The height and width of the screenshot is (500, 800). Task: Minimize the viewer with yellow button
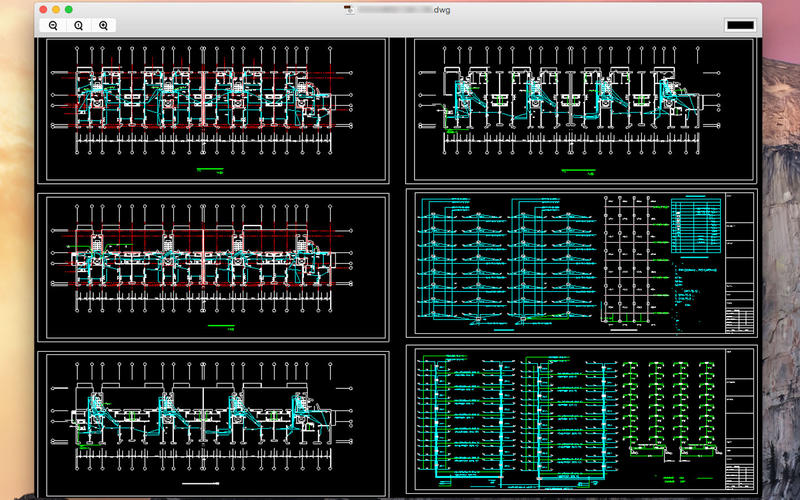[56, 9]
